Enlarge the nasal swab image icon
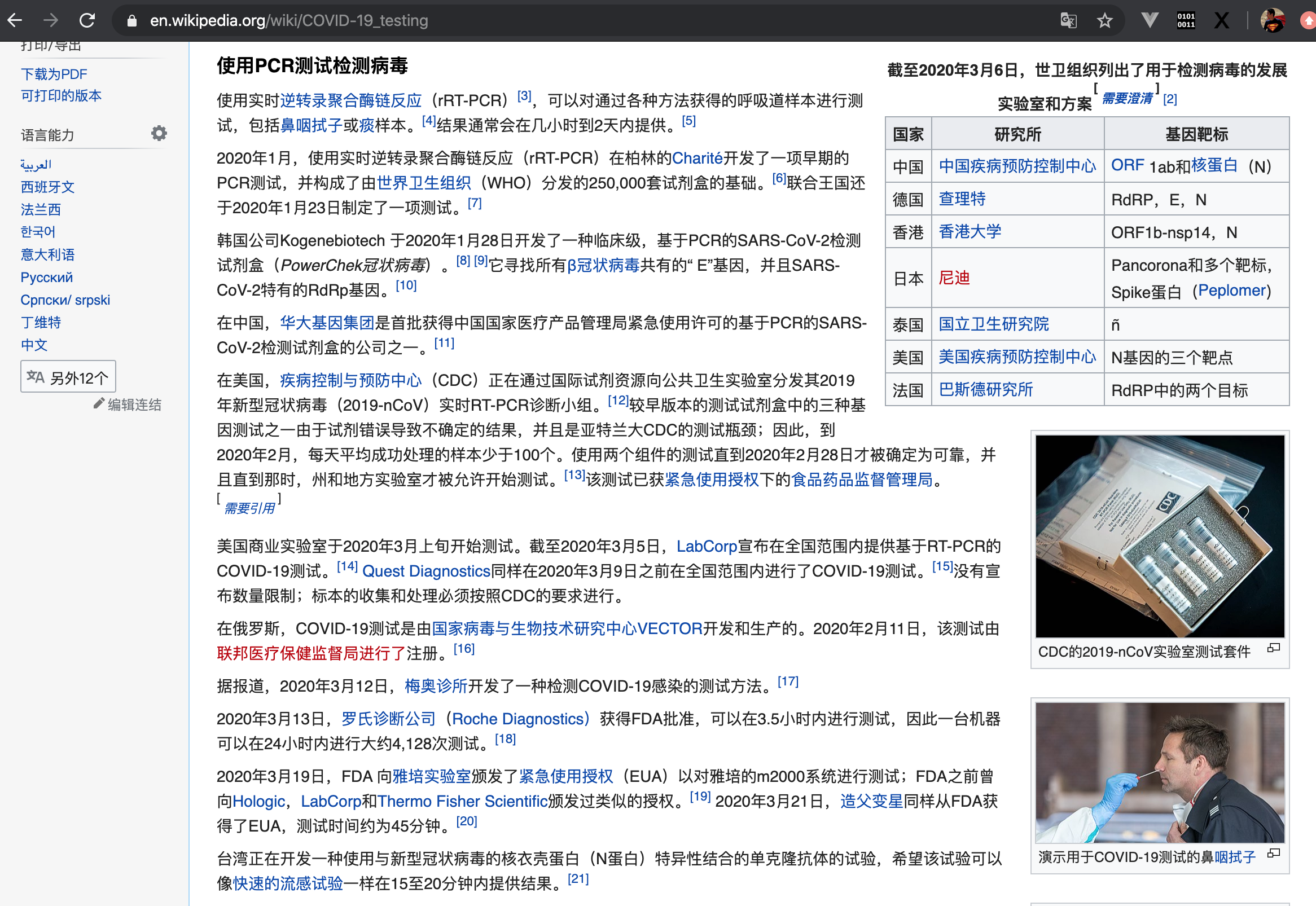1316x906 pixels. click(1274, 853)
